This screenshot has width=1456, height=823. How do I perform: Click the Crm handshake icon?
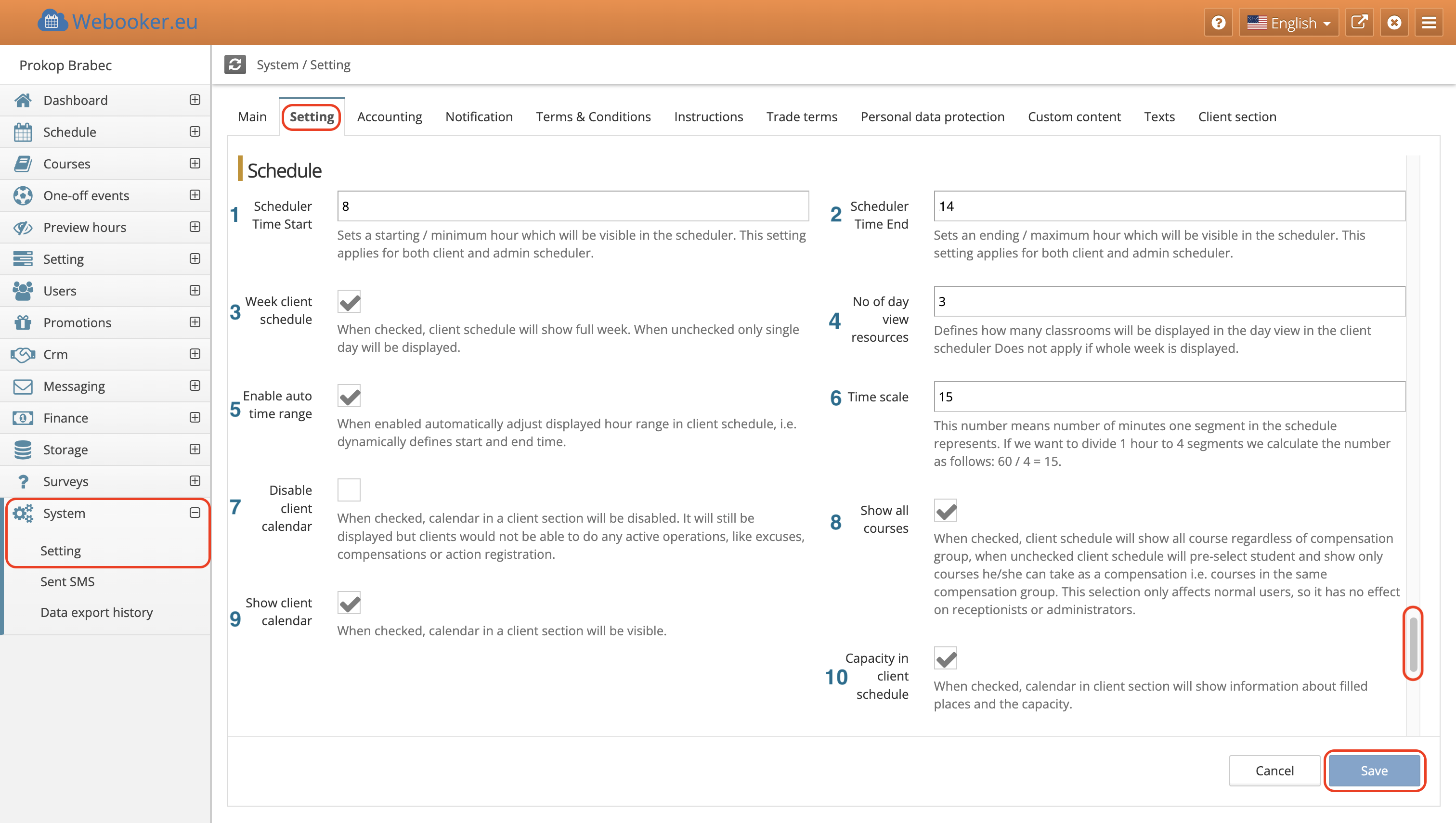click(x=23, y=354)
